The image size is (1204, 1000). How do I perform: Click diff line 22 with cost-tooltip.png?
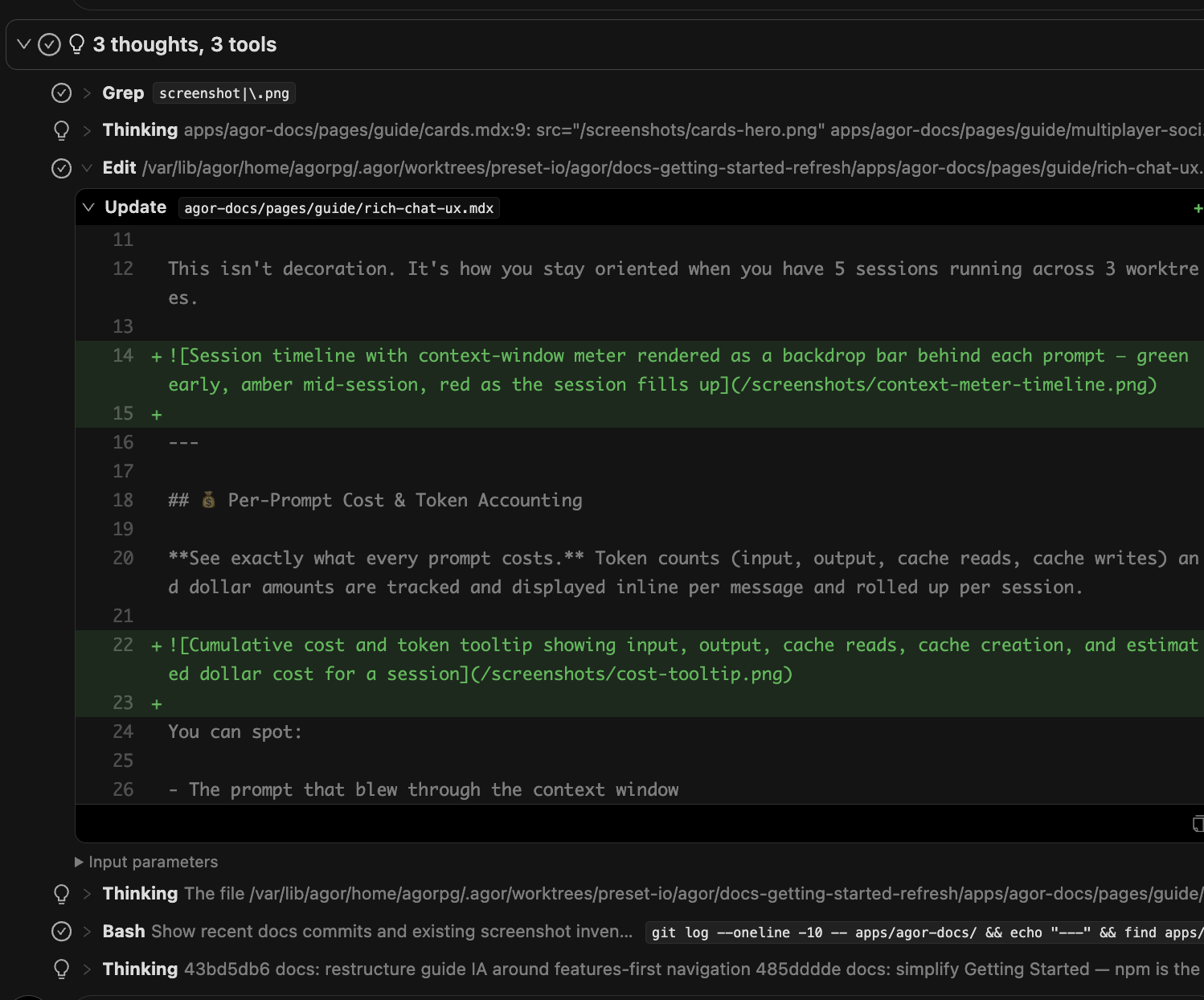coord(640,659)
